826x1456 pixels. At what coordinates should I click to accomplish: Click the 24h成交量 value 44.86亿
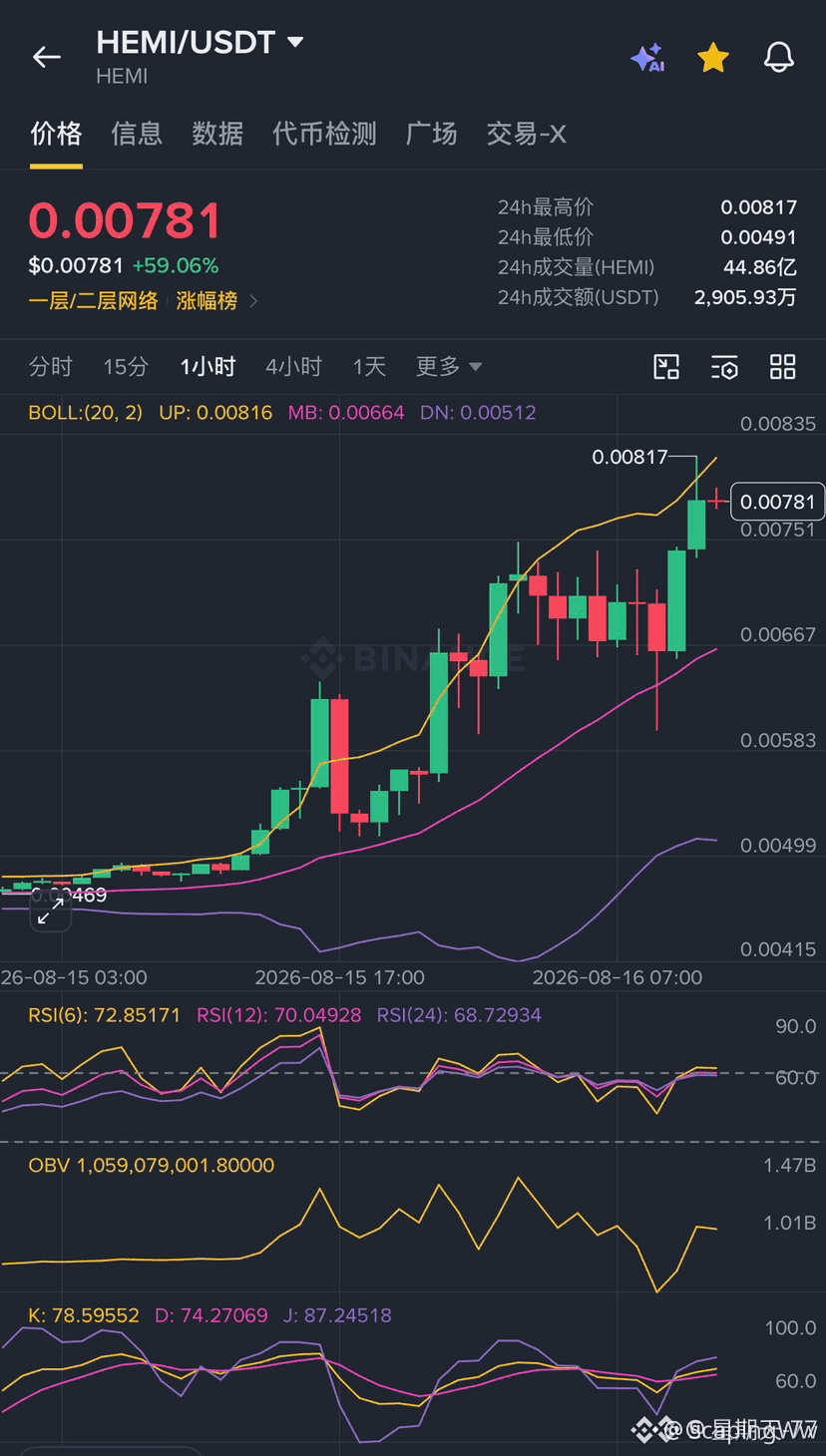760,267
